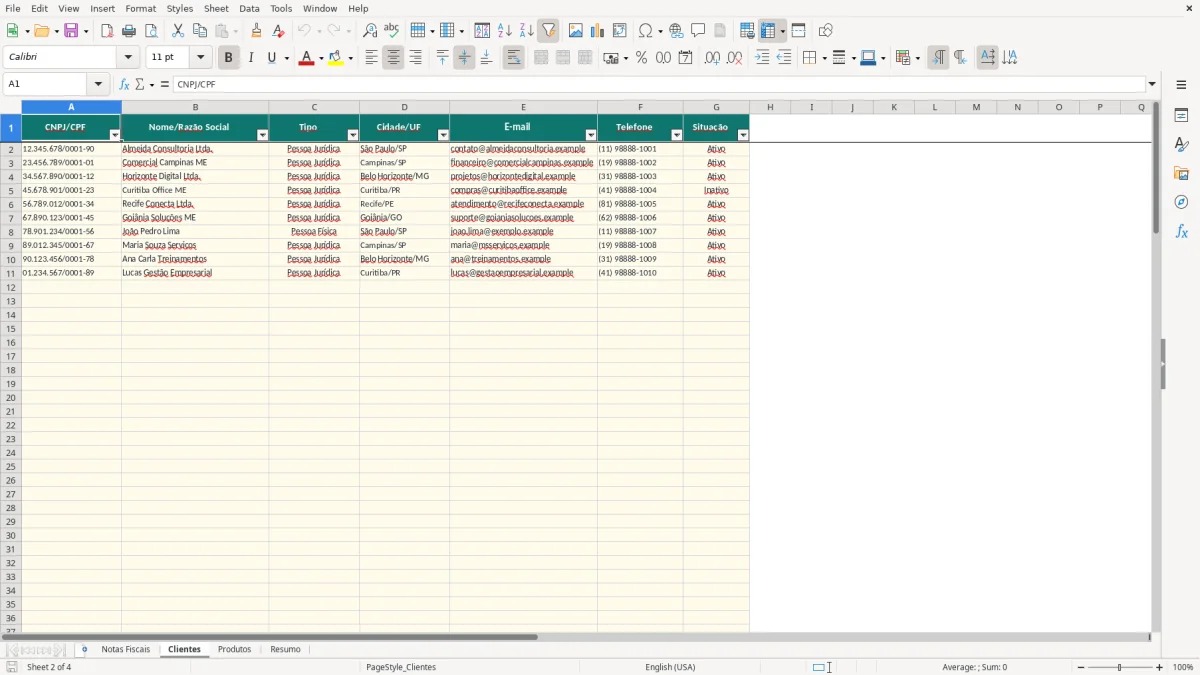Click the Print icon in toolbar
Screen dimensions: 1200x675
click(x=129, y=31)
